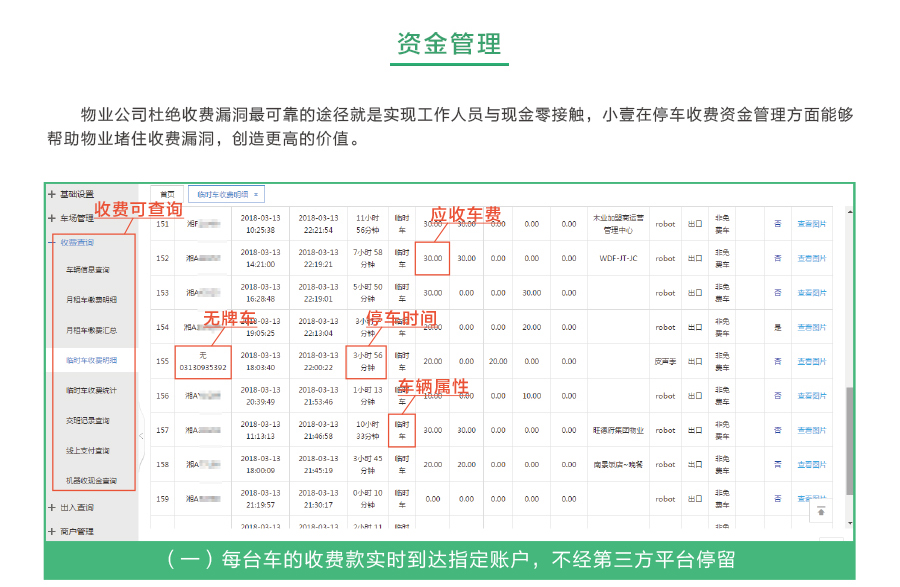Click 查看图片 link in row 153

coord(812,293)
